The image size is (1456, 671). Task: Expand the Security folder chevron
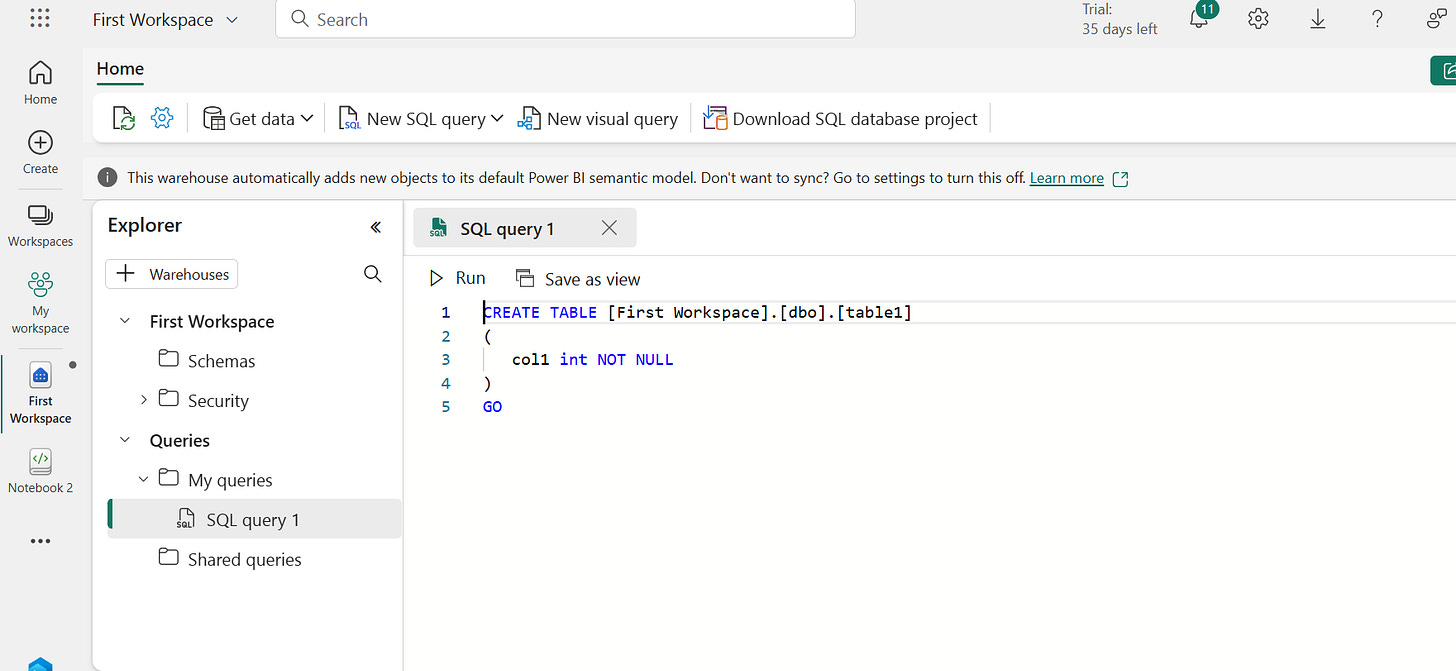pos(144,400)
